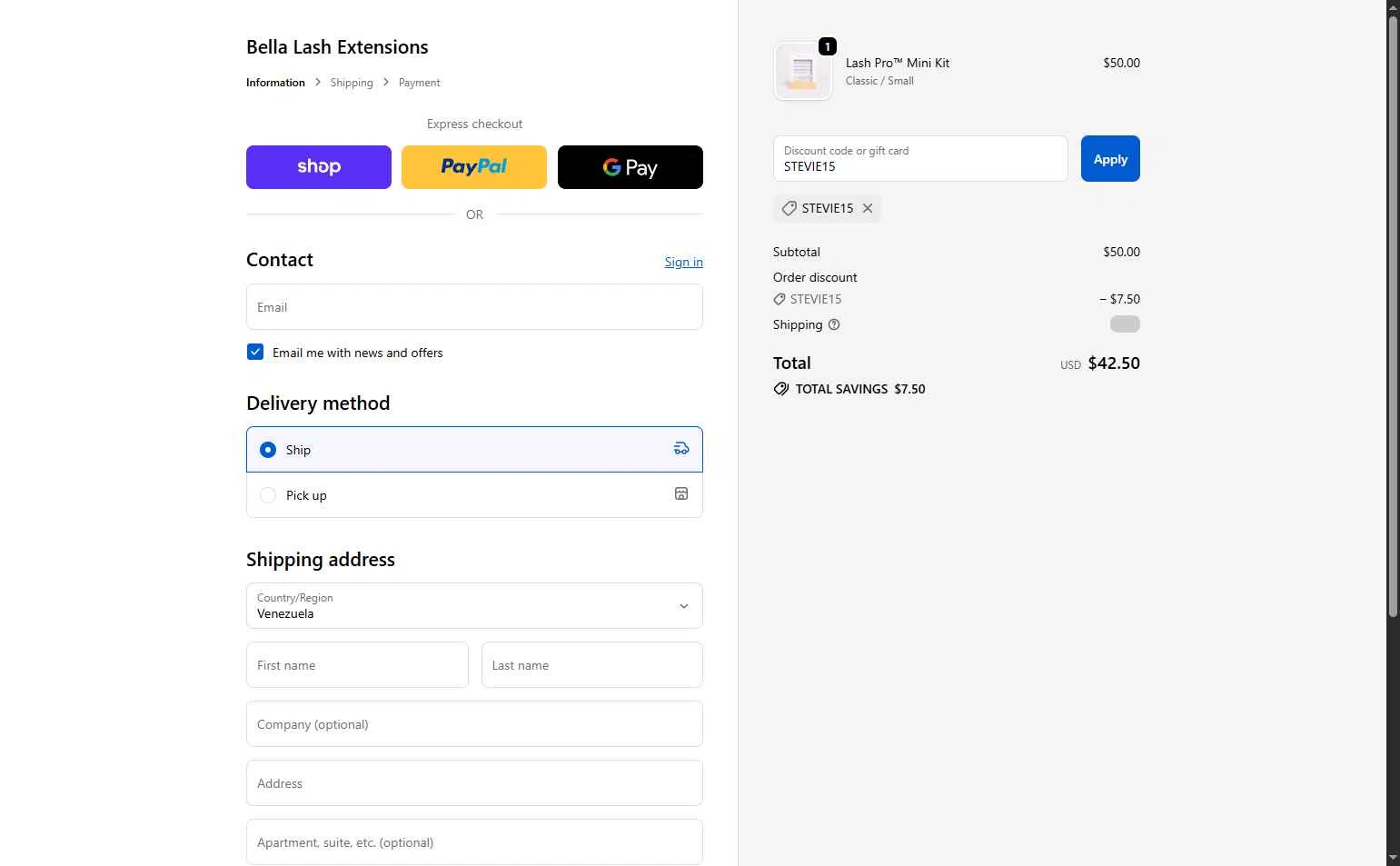Click the Lash Pro Mini Kit thumbnail

pos(803,71)
